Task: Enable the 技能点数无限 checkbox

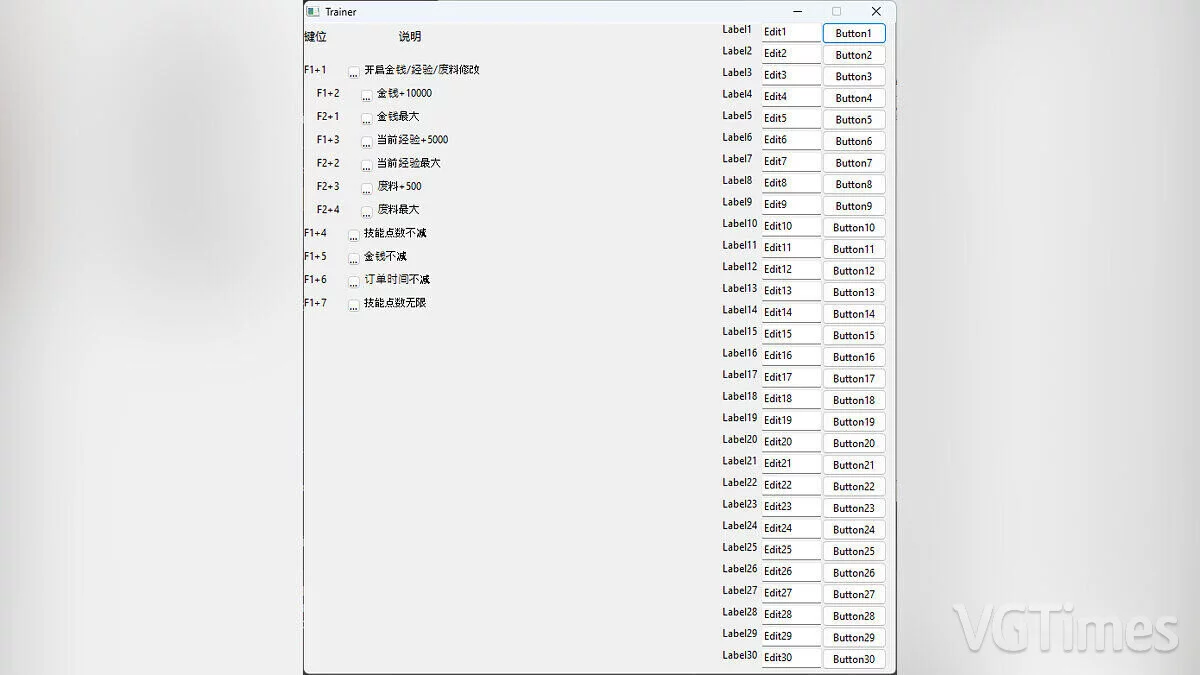Action: pyautogui.click(x=354, y=305)
